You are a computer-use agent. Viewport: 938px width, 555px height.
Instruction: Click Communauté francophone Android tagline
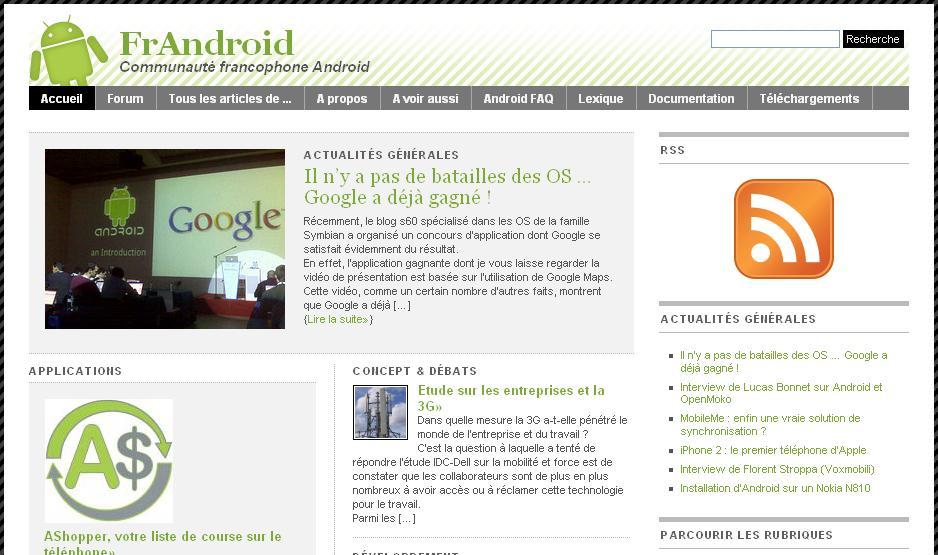pyautogui.click(x=245, y=67)
